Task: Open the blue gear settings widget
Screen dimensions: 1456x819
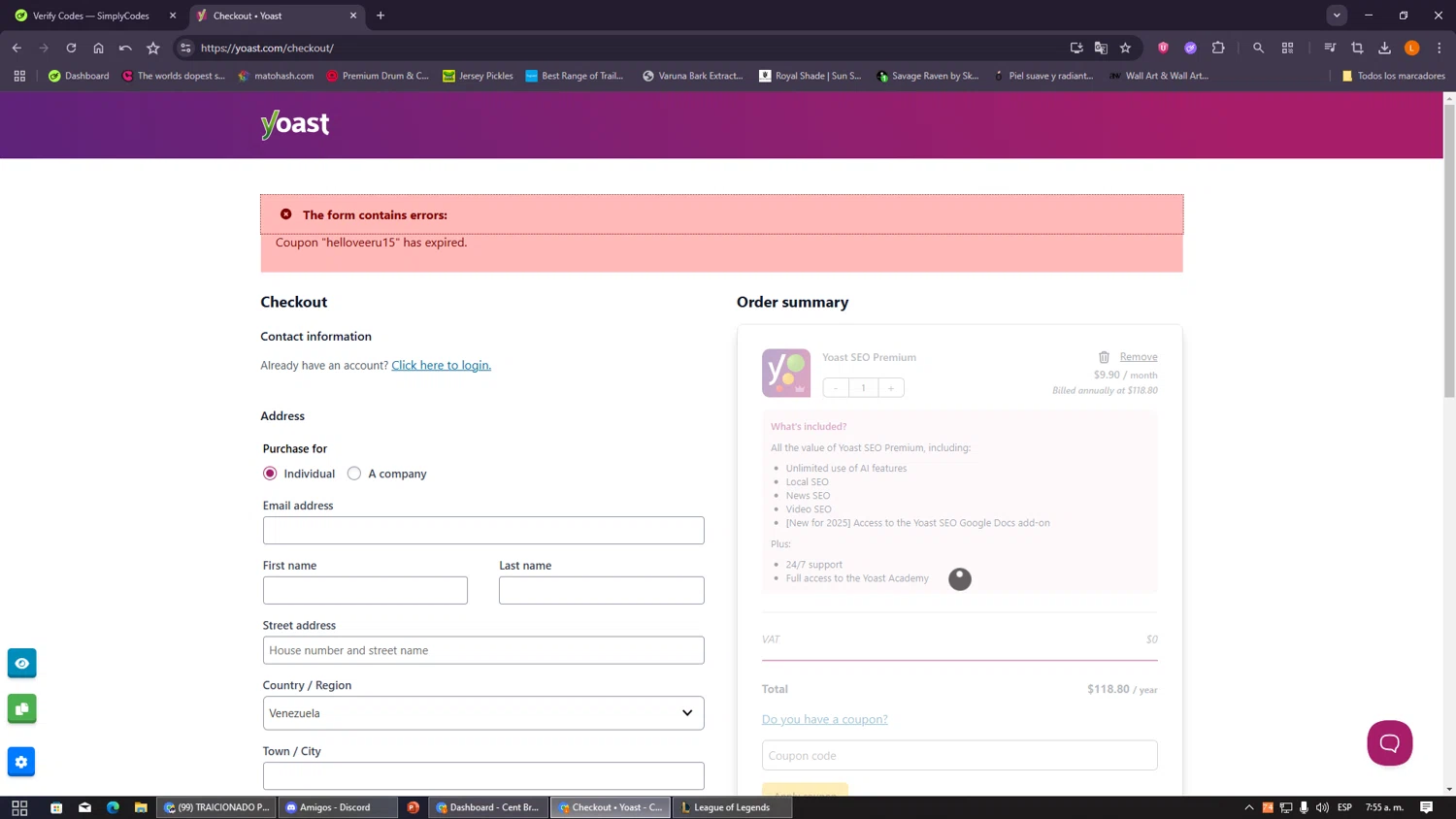Action: [x=21, y=762]
